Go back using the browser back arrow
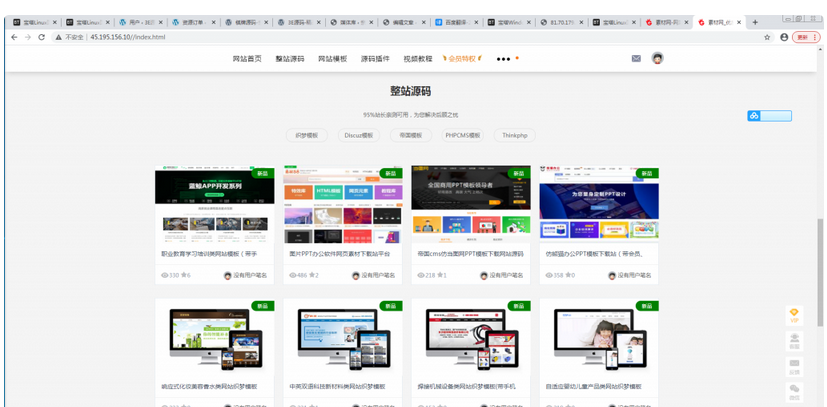This screenshot has width=827, height=407. coord(14,37)
